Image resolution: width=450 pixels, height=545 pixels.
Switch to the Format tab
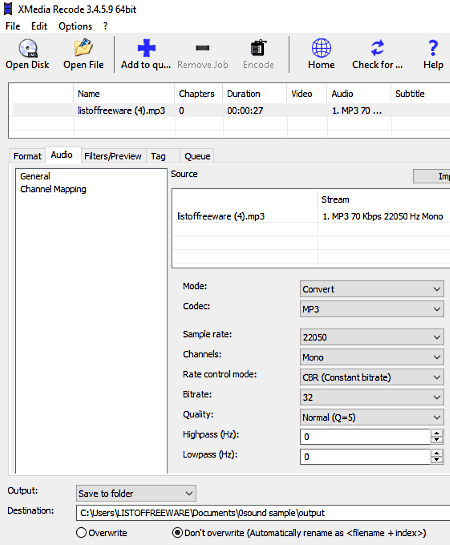(x=27, y=156)
